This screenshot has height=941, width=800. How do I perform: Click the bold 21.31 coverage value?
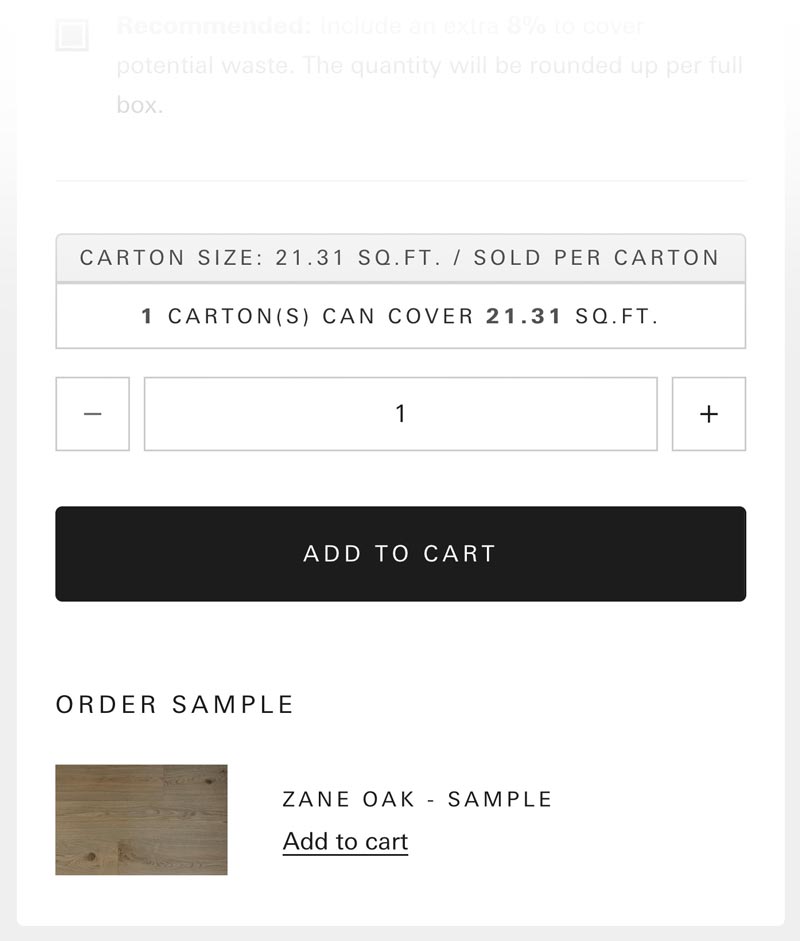523,317
